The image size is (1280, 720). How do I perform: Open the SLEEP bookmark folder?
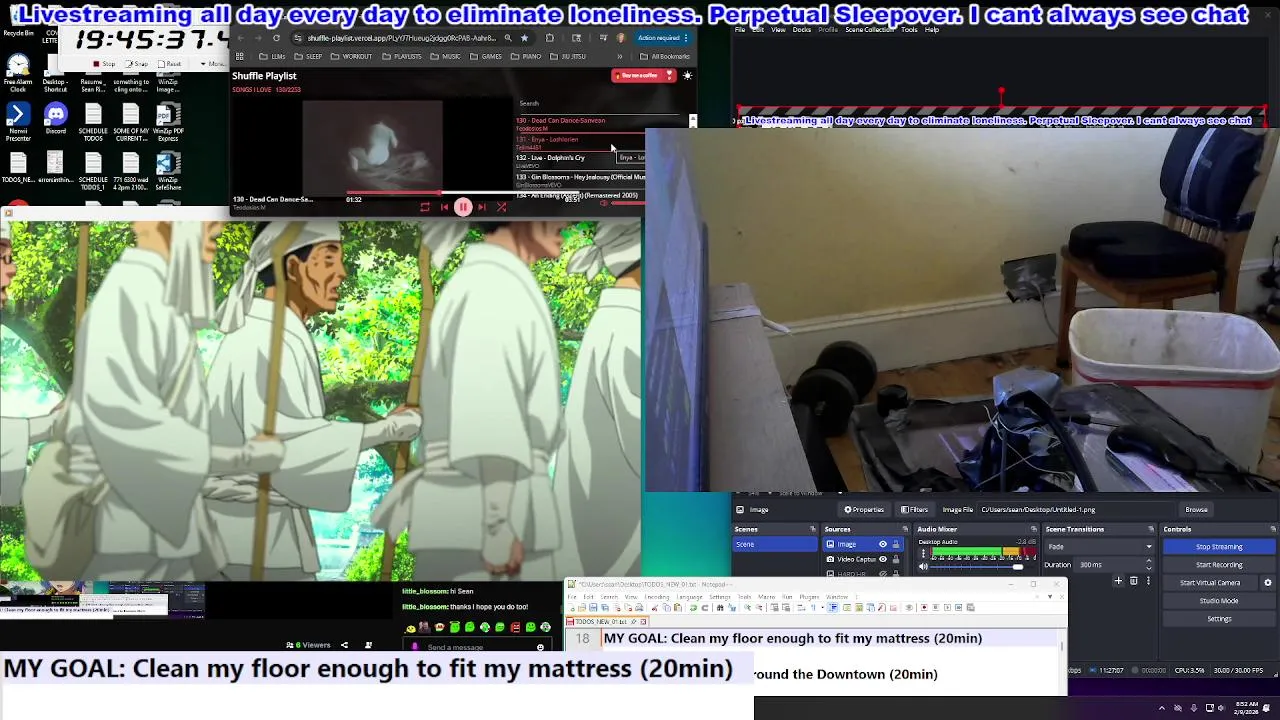310,57
